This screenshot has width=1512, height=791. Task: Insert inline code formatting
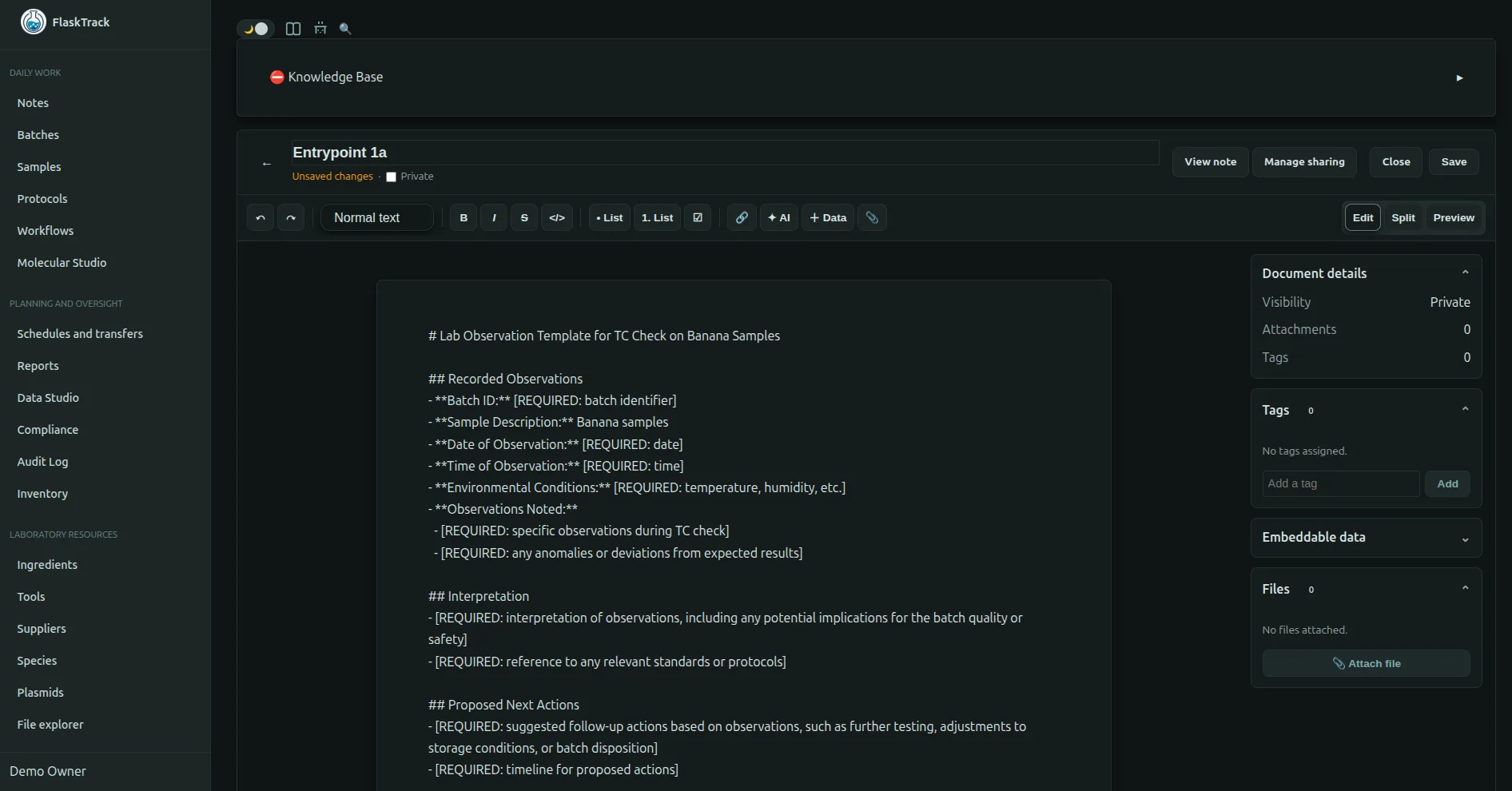pyautogui.click(x=557, y=217)
